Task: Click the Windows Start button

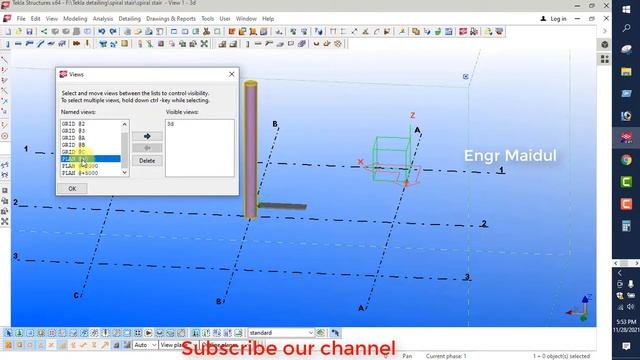Action: pyautogui.click(x=626, y=9)
